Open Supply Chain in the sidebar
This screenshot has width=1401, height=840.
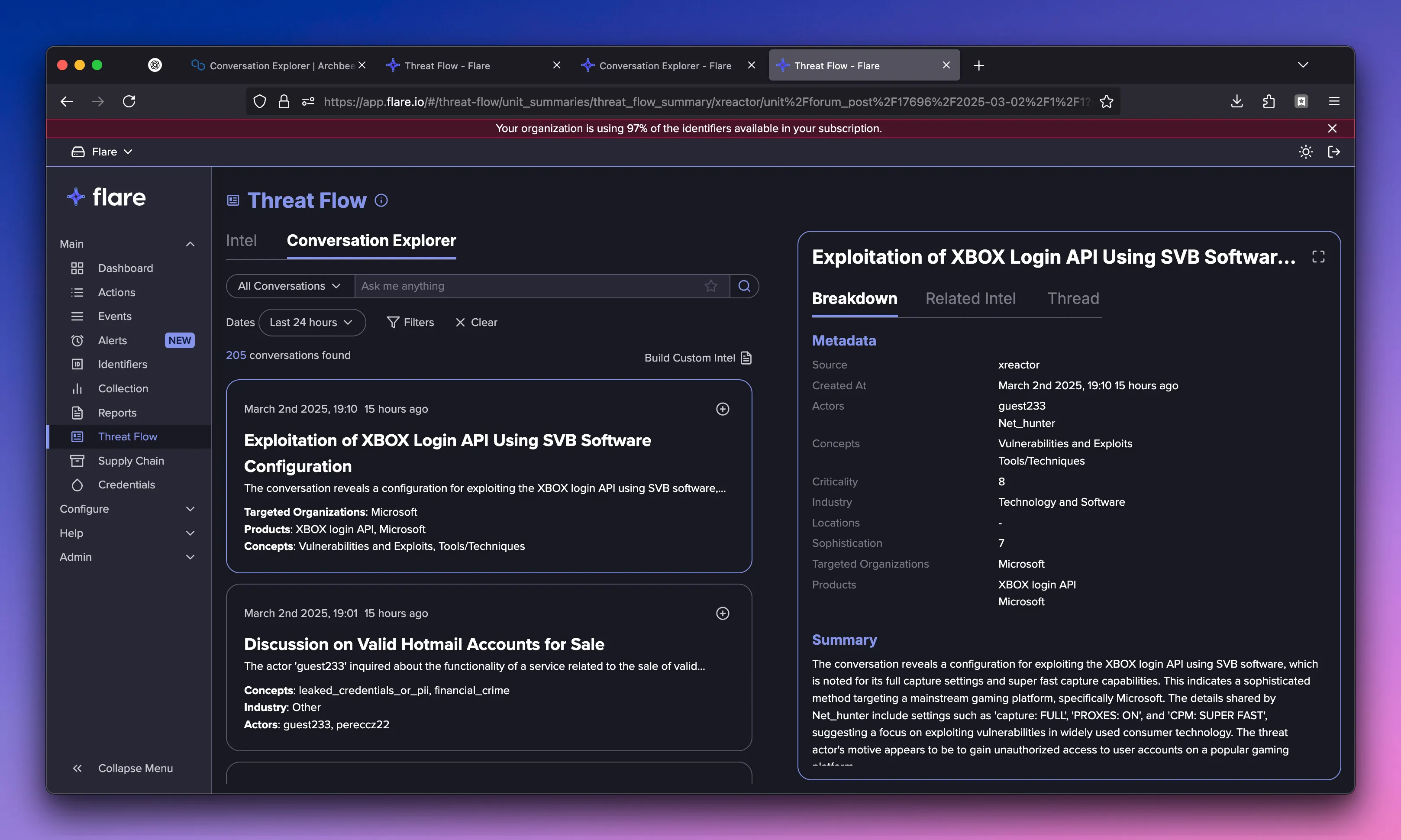[131, 461]
